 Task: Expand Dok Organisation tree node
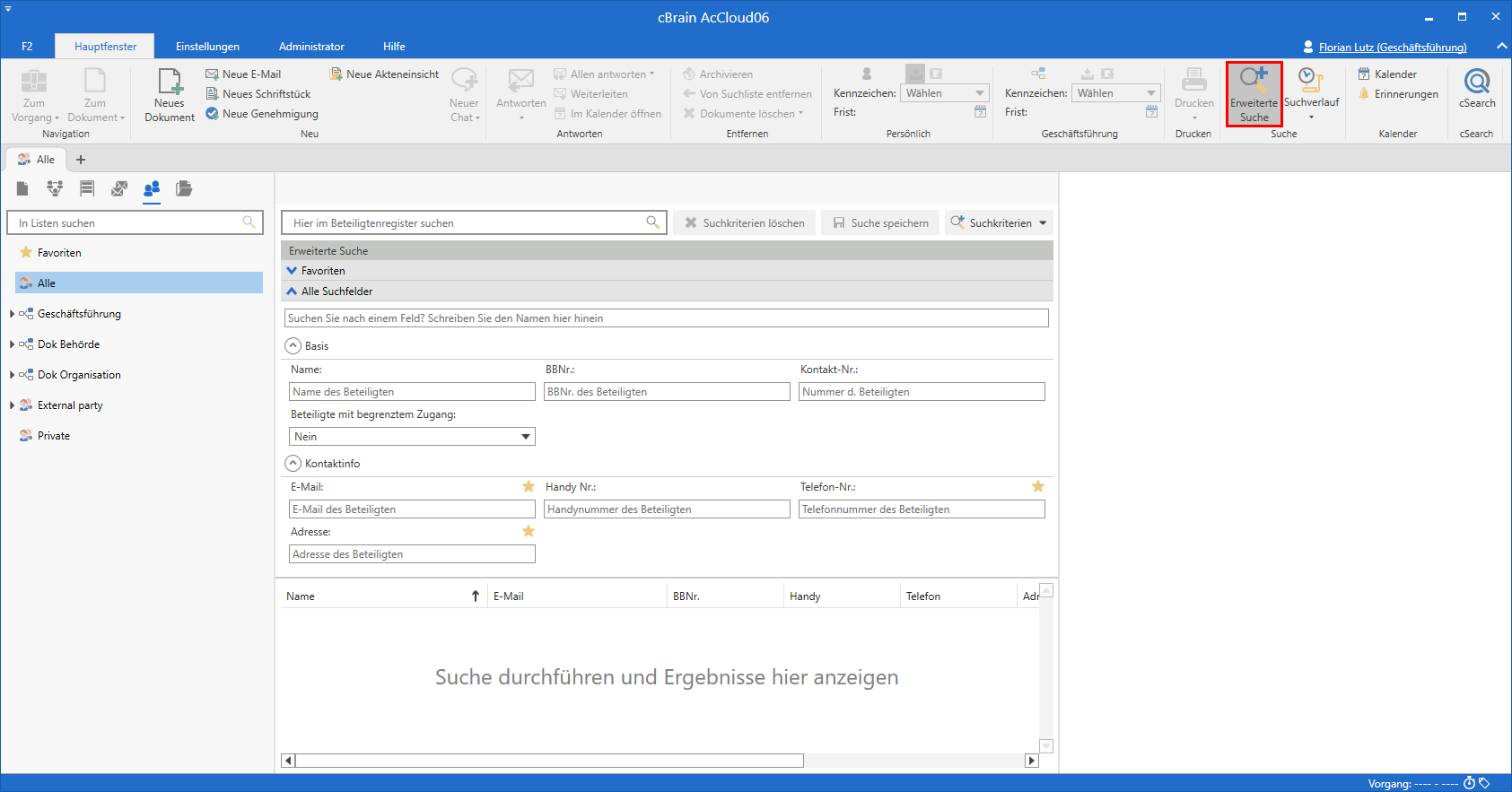[12, 375]
